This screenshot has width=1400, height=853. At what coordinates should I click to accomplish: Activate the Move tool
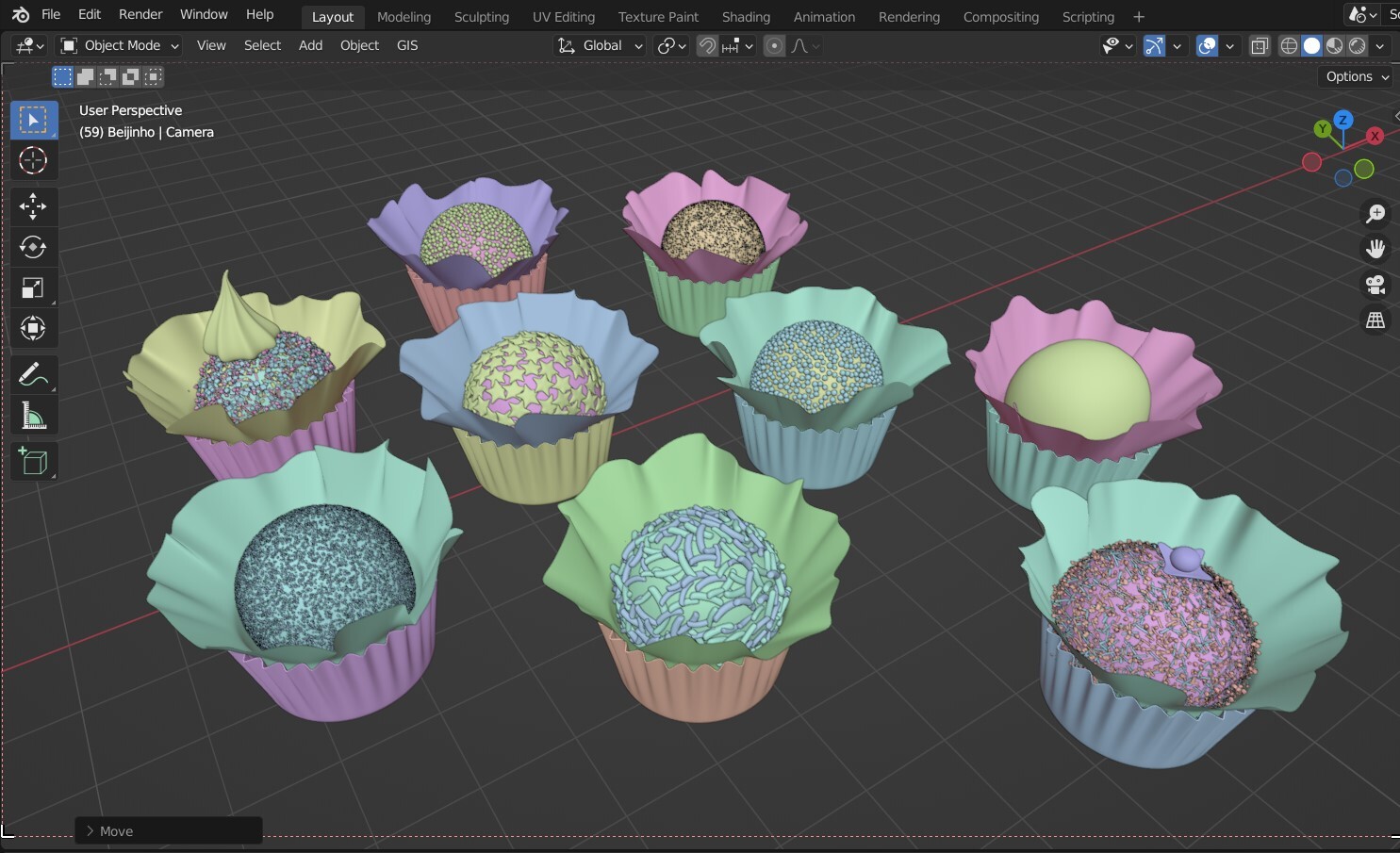point(33,205)
